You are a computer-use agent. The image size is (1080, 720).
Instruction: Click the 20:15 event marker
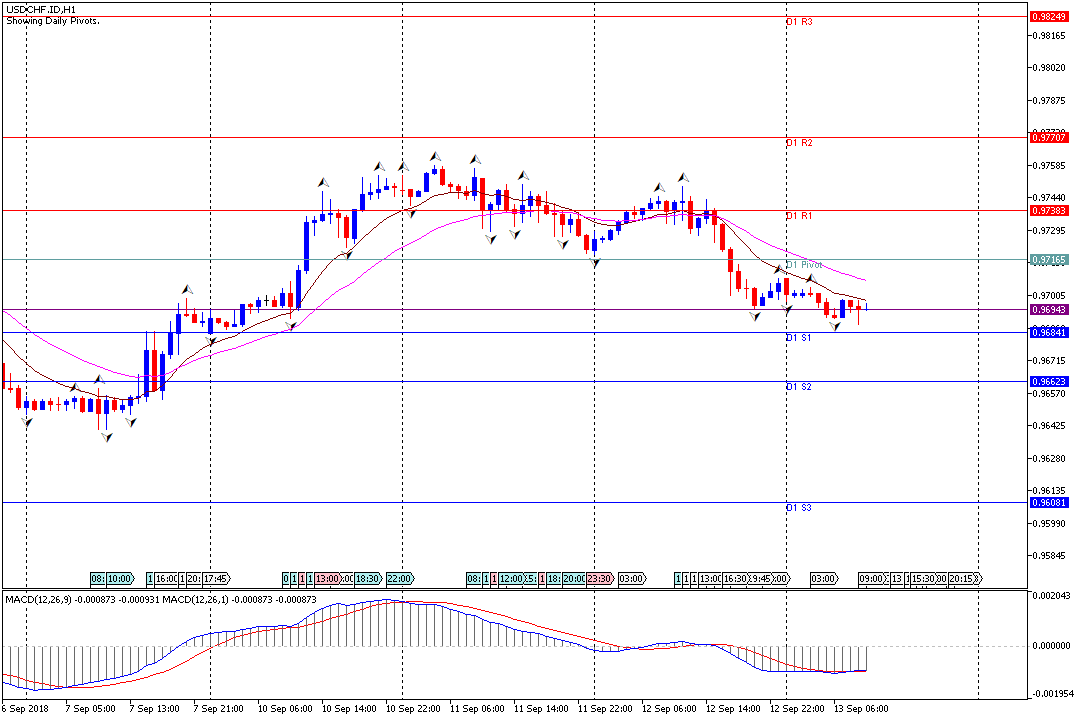click(964, 579)
